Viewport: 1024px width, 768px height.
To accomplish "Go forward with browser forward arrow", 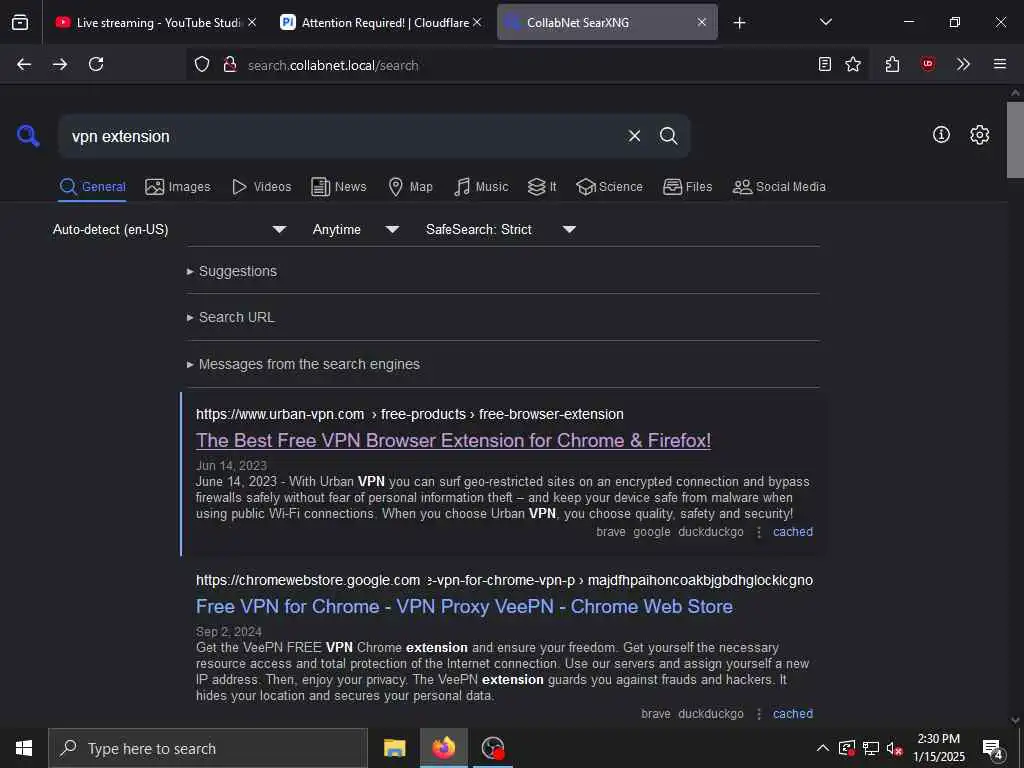I will pyautogui.click(x=60, y=64).
